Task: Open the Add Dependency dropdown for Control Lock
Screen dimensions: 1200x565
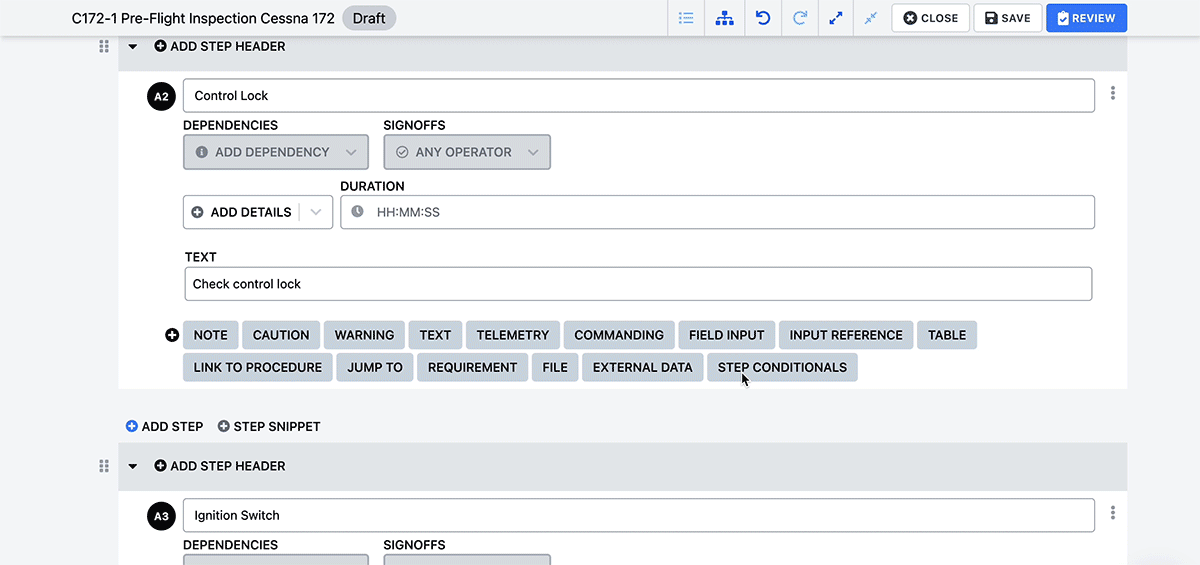Action: (276, 152)
